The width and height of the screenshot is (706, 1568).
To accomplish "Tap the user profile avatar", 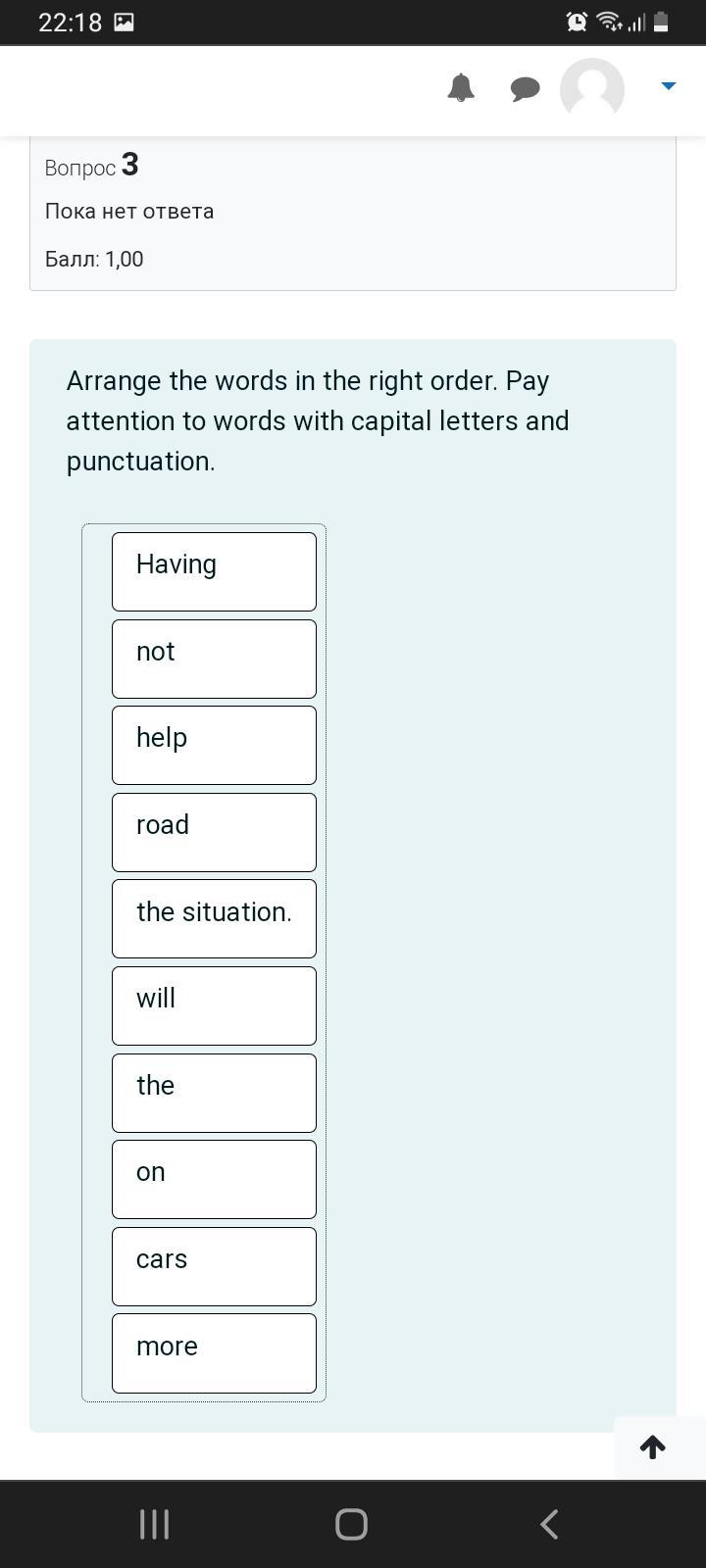I will pos(592,89).
